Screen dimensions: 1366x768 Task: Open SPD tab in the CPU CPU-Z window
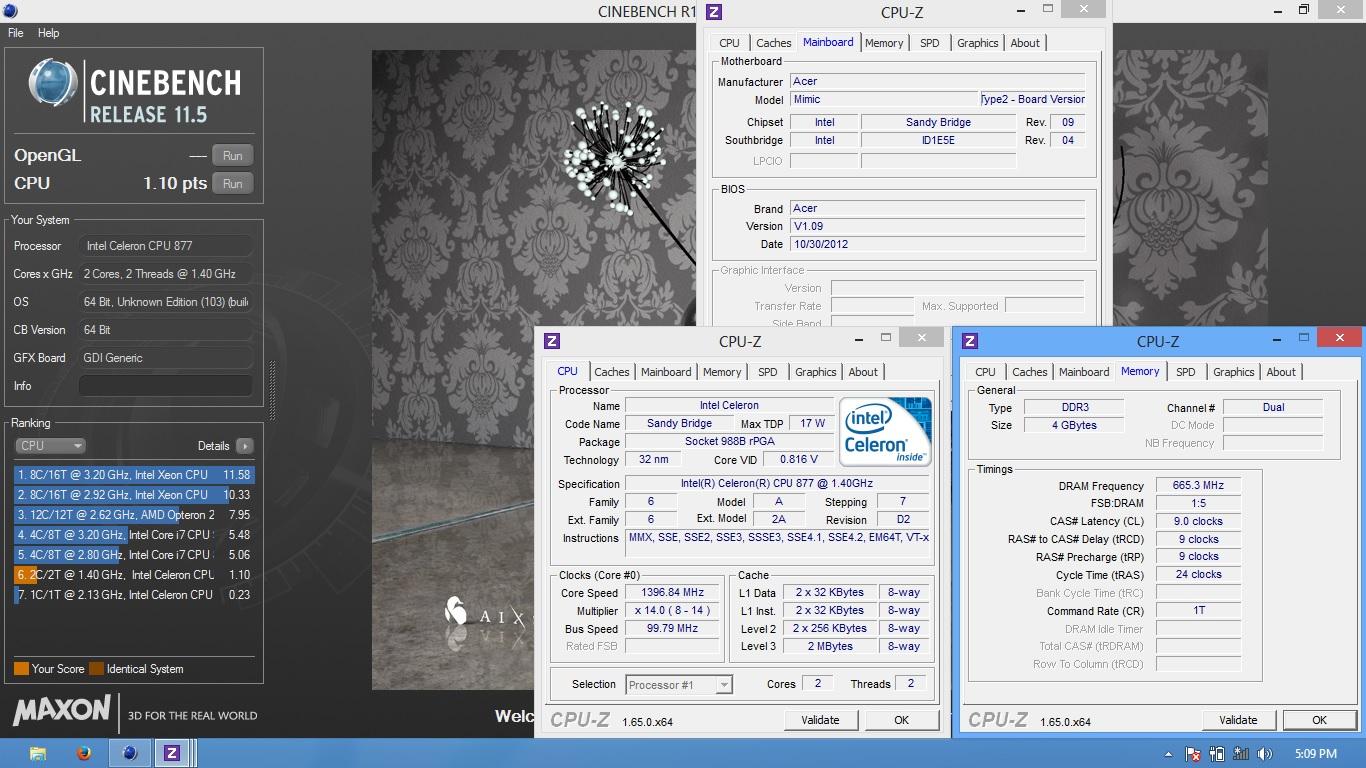click(767, 372)
